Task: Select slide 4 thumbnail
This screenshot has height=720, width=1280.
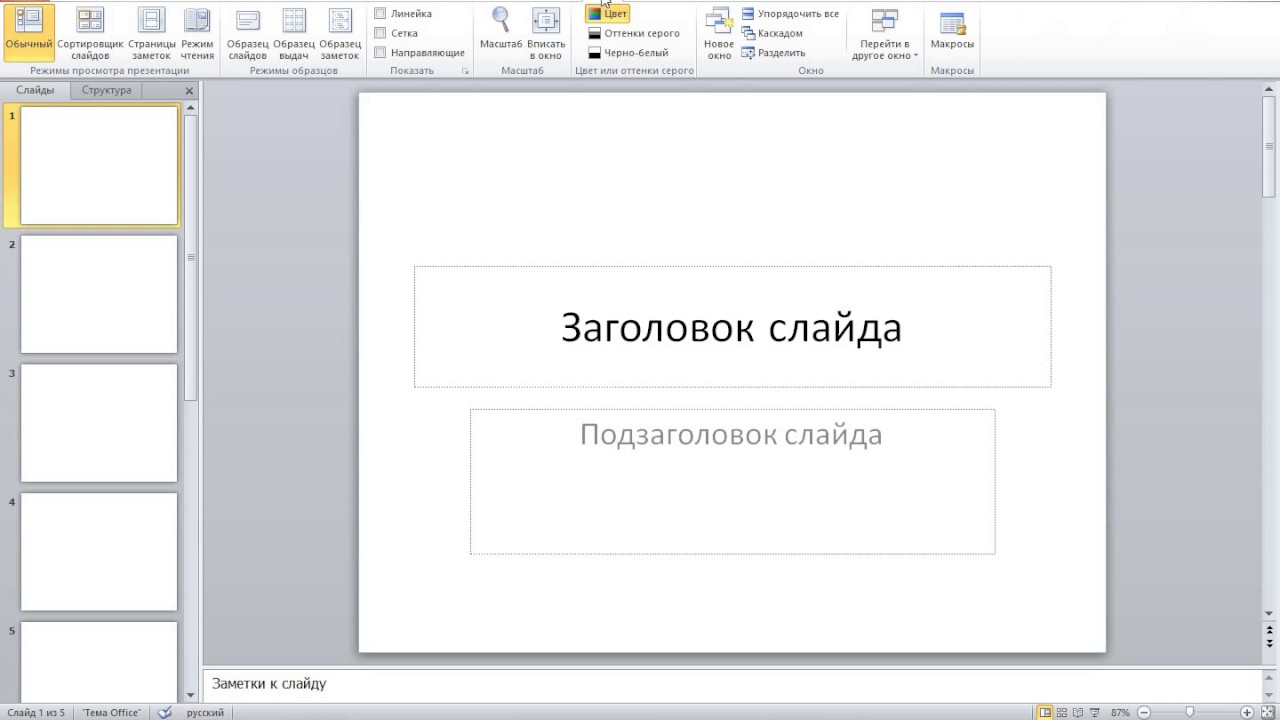Action: pyautogui.click(x=99, y=552)
